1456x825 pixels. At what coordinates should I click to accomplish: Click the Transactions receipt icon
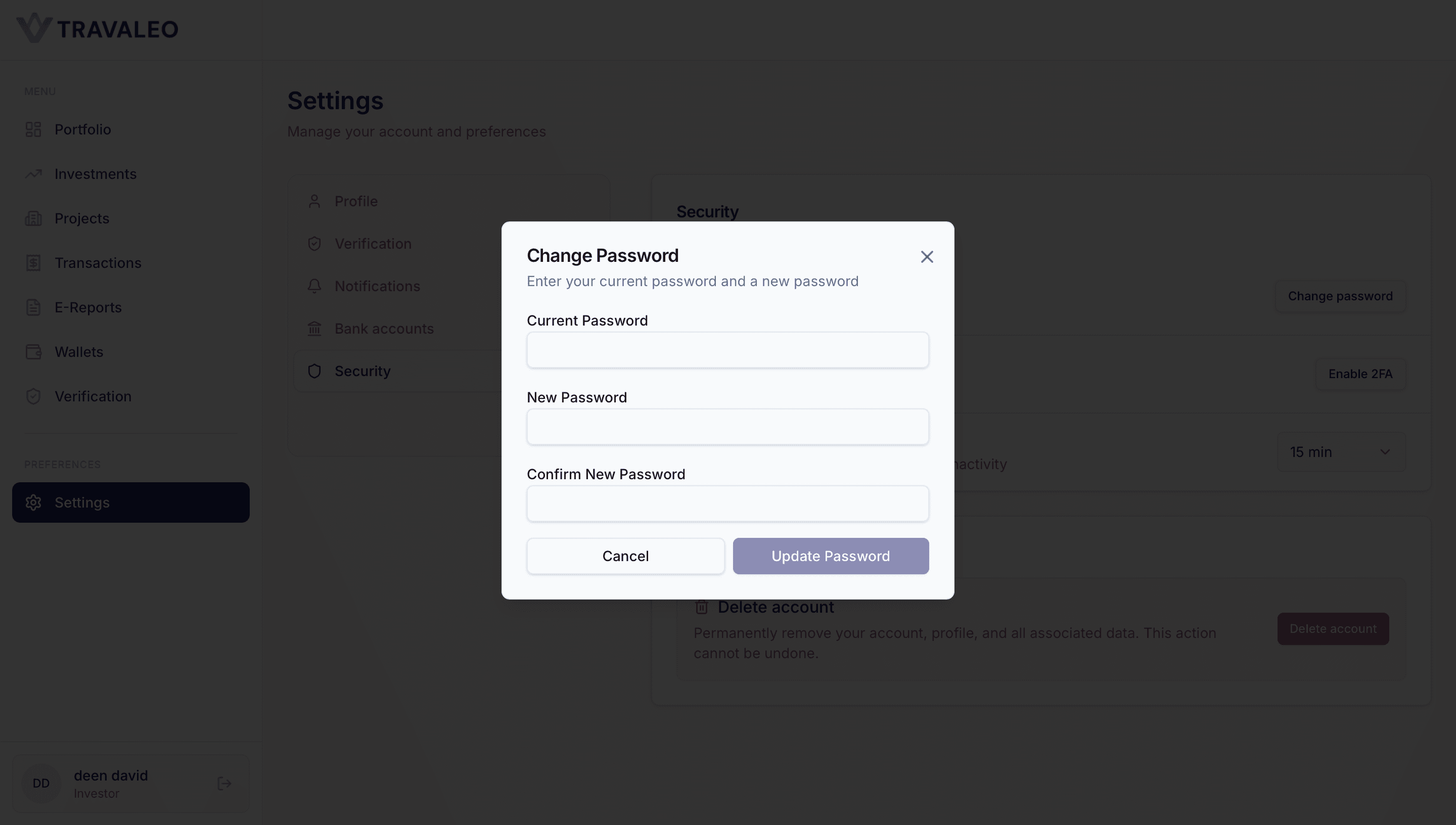tap(33, 263)
